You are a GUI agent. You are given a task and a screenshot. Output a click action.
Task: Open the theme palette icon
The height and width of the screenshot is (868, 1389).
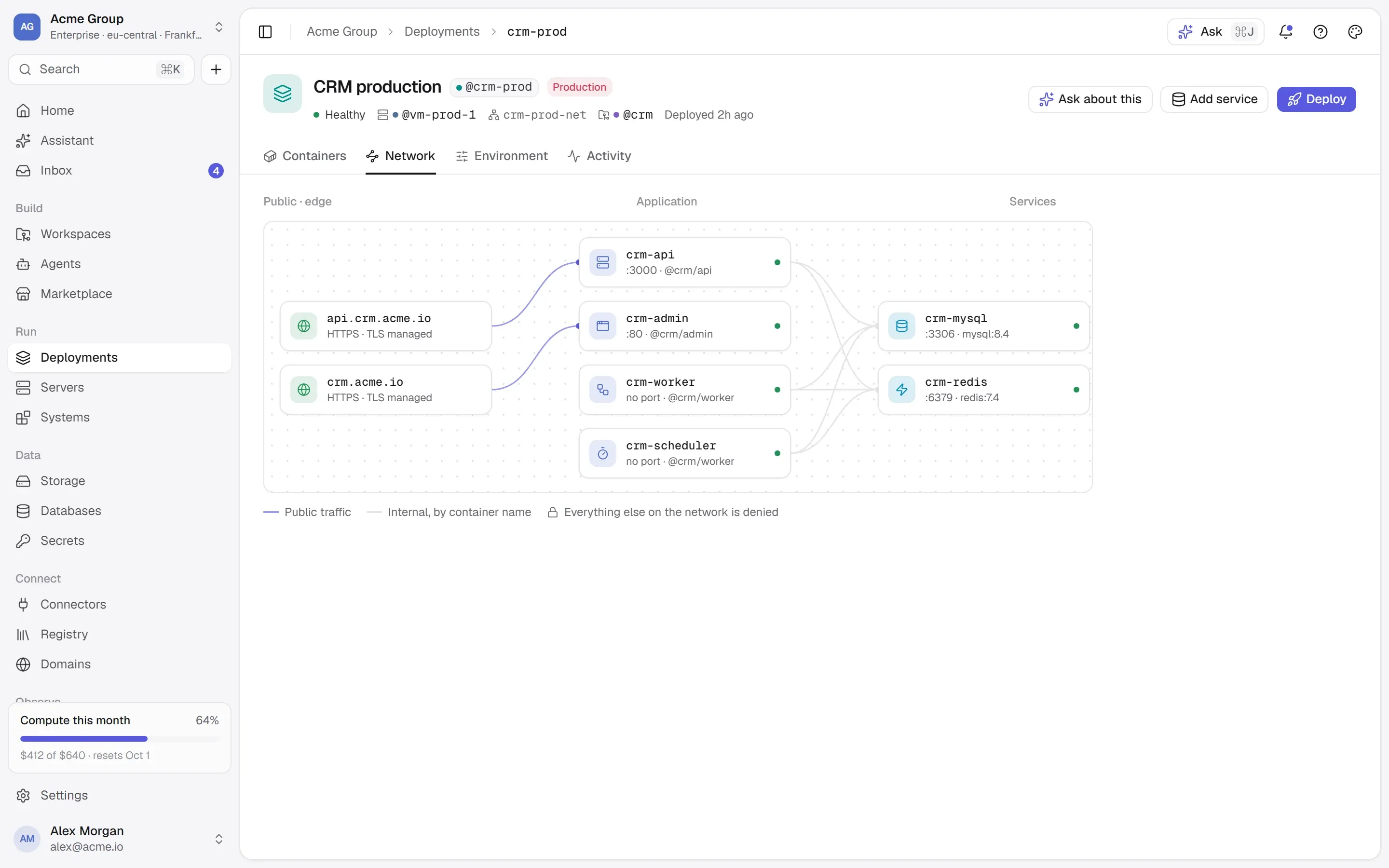point(1355,31)
